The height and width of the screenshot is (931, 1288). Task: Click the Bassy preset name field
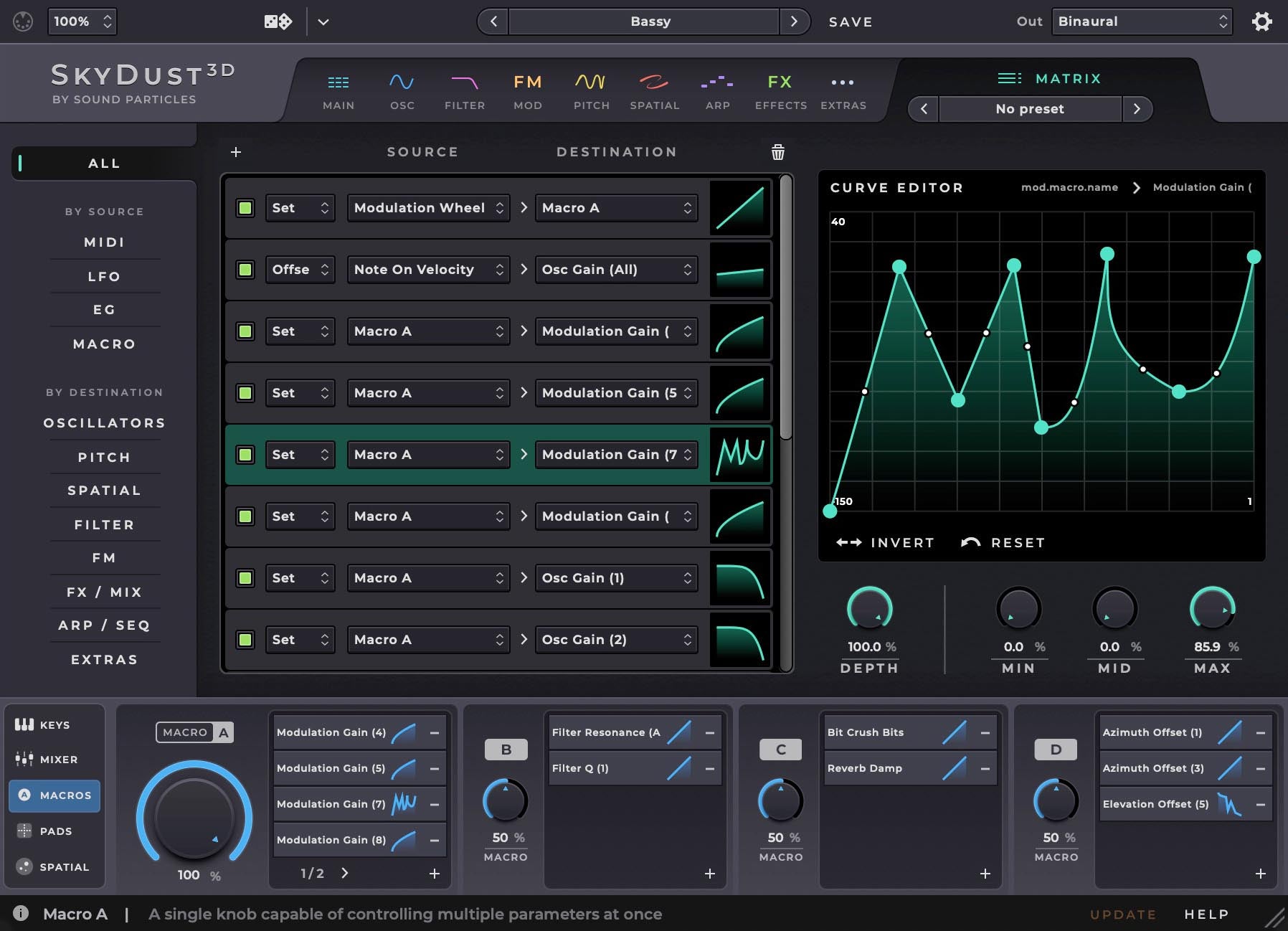649,21
